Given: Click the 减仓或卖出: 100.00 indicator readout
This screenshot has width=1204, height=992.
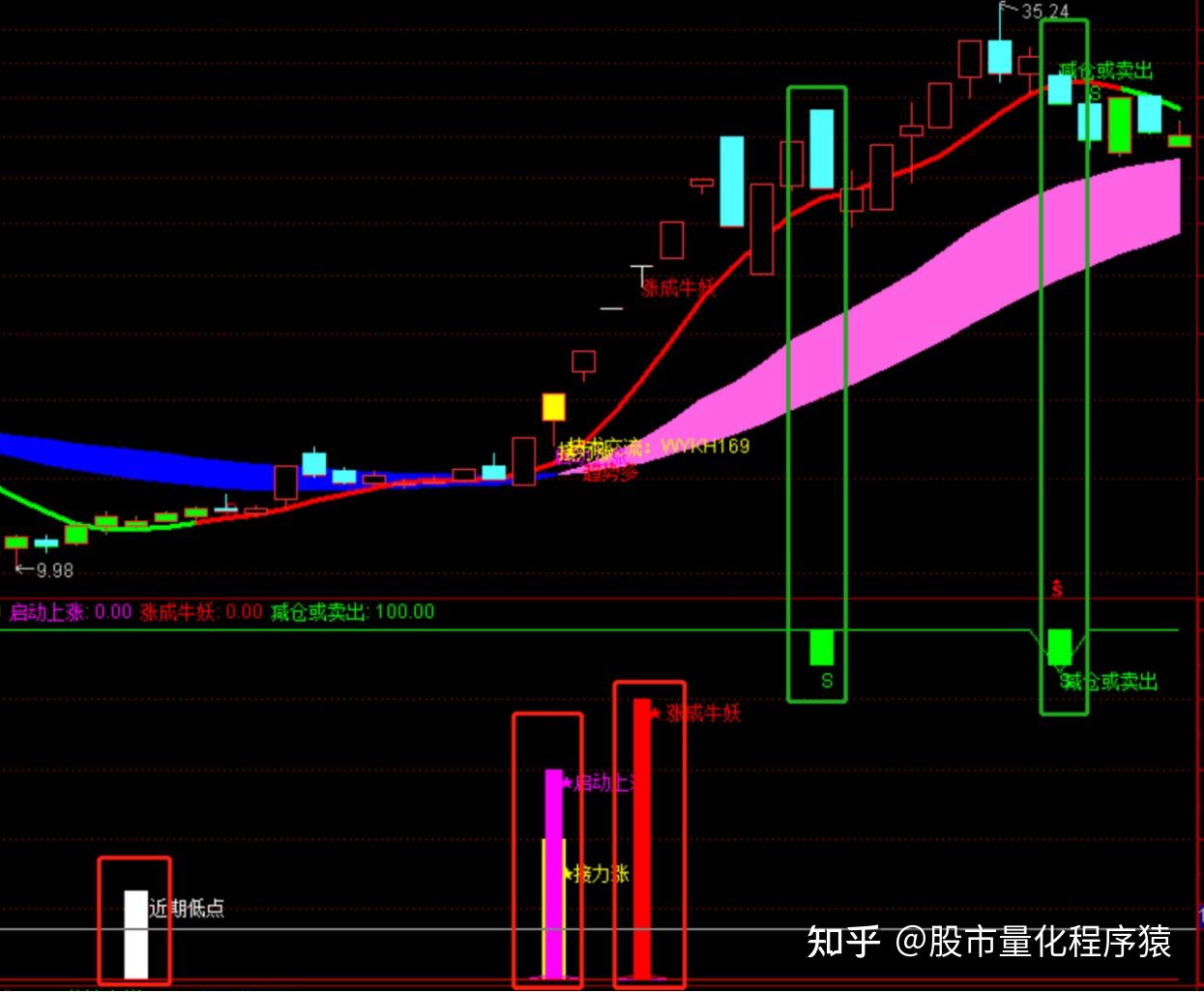Looking at the screenshot, I should (353, 611).
